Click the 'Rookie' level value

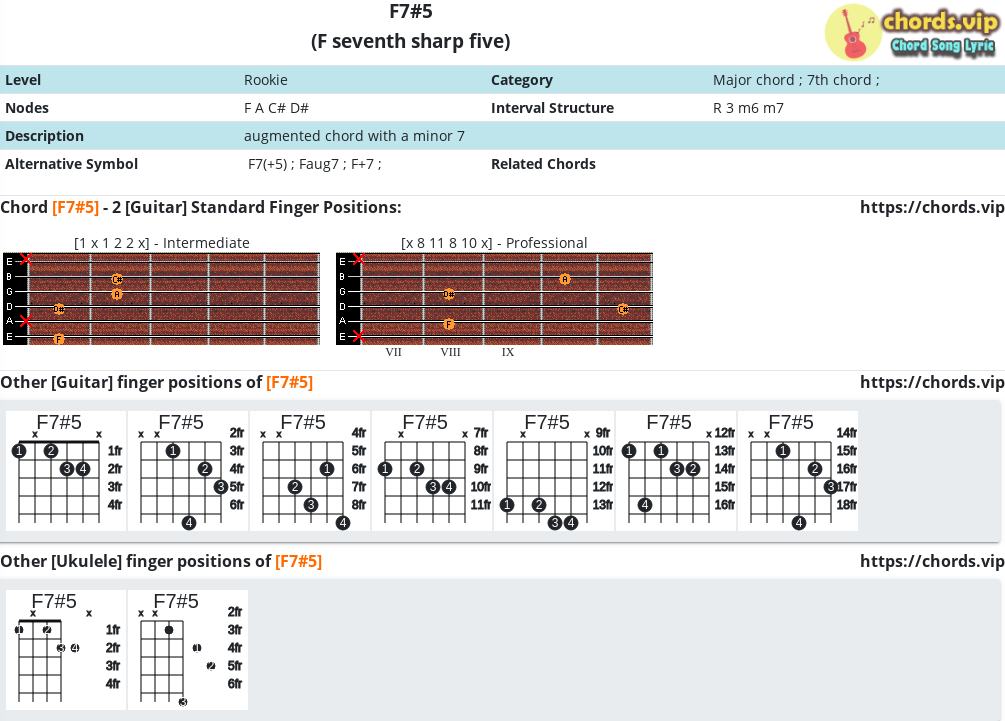[265, 80]
